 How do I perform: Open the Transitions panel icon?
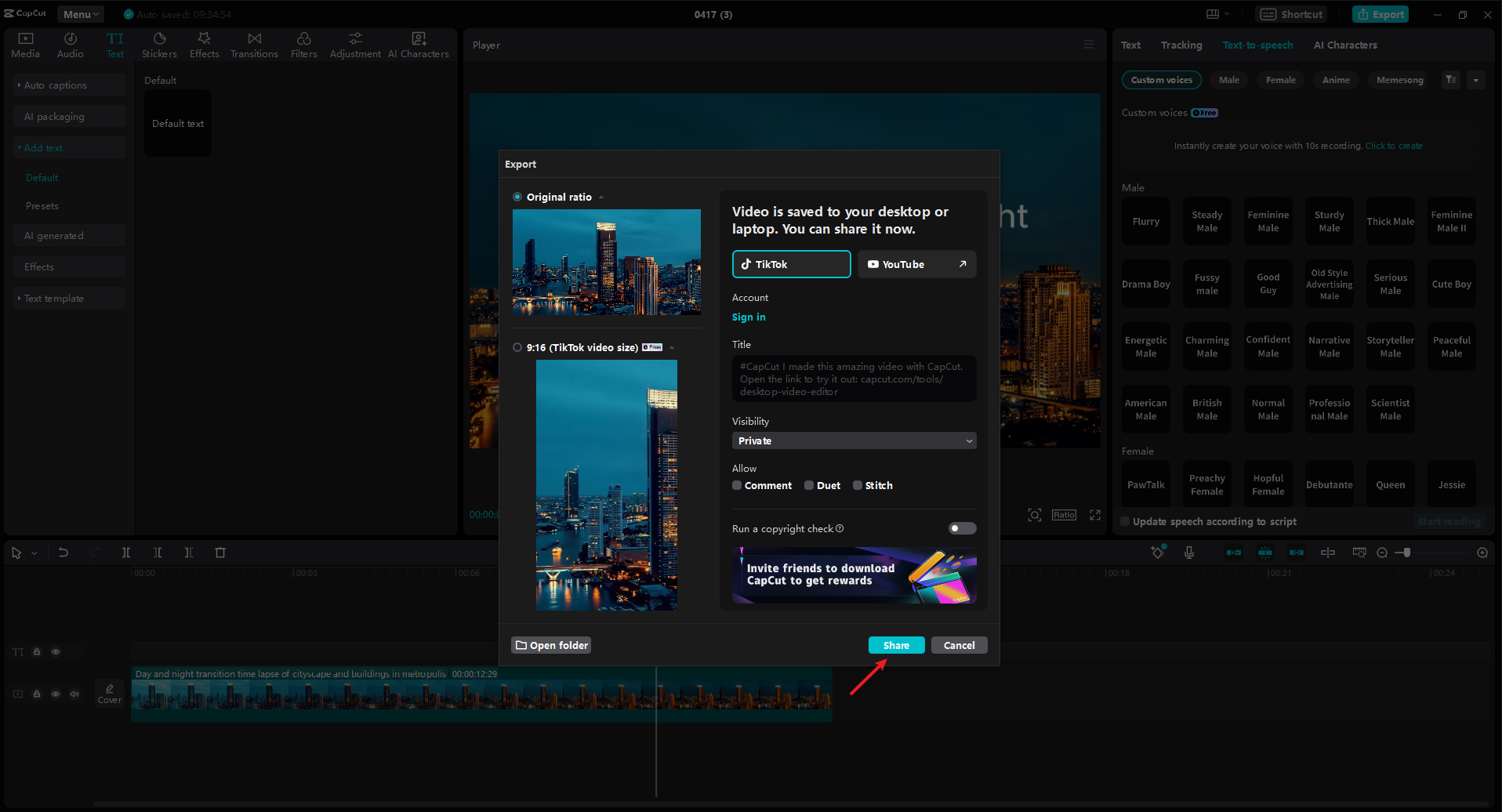pyautogui.click(x=254, y=45)
